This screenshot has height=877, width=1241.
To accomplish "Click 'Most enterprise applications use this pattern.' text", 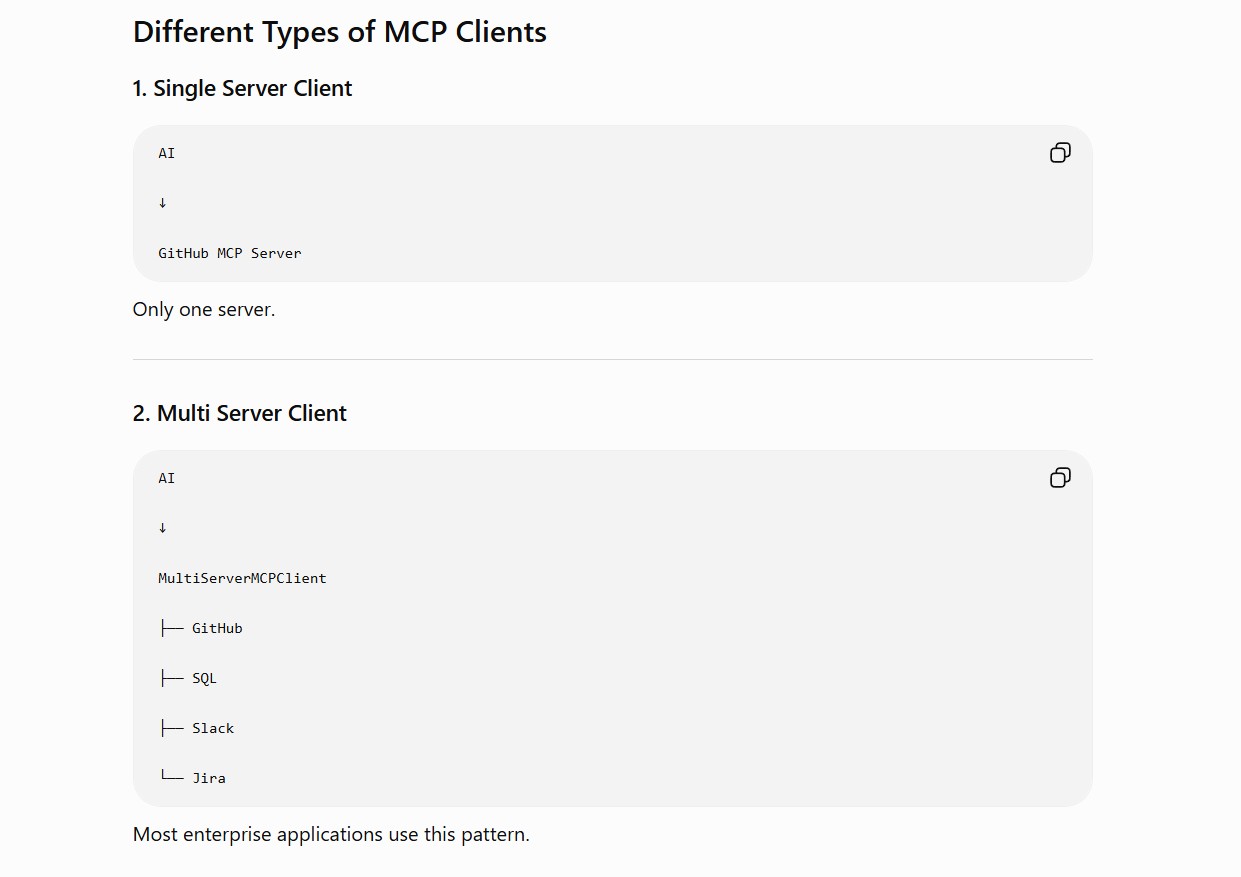I will [x=331, y=834].
